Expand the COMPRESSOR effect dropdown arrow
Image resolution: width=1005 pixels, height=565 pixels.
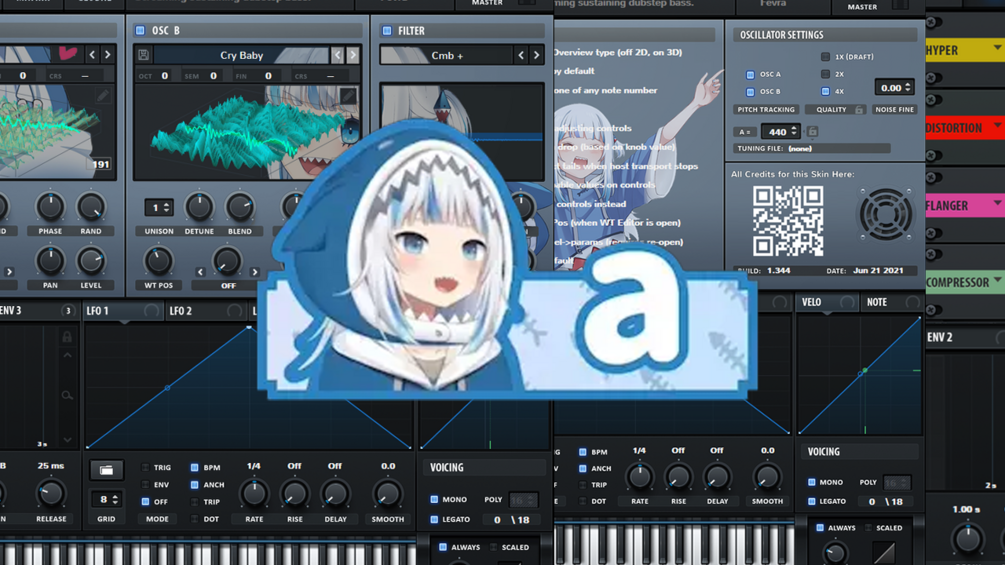coord(997,281)
